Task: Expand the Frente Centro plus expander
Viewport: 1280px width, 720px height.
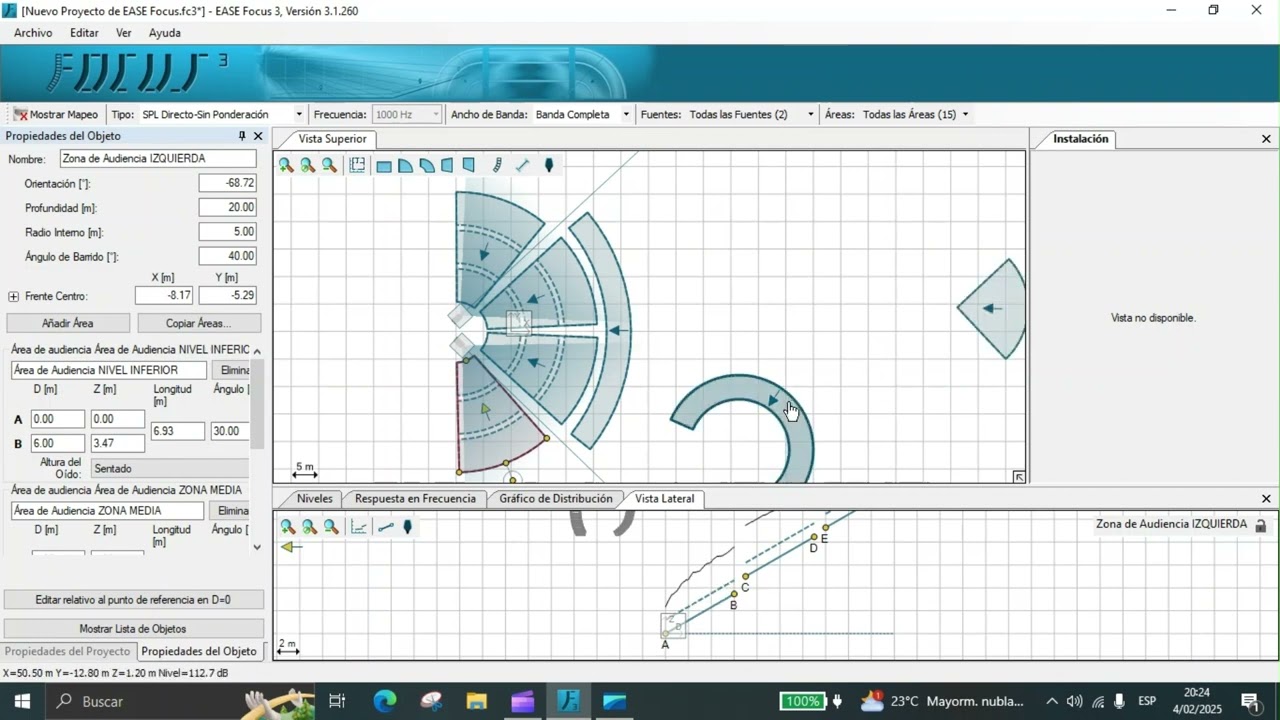Action: (13, 297)
